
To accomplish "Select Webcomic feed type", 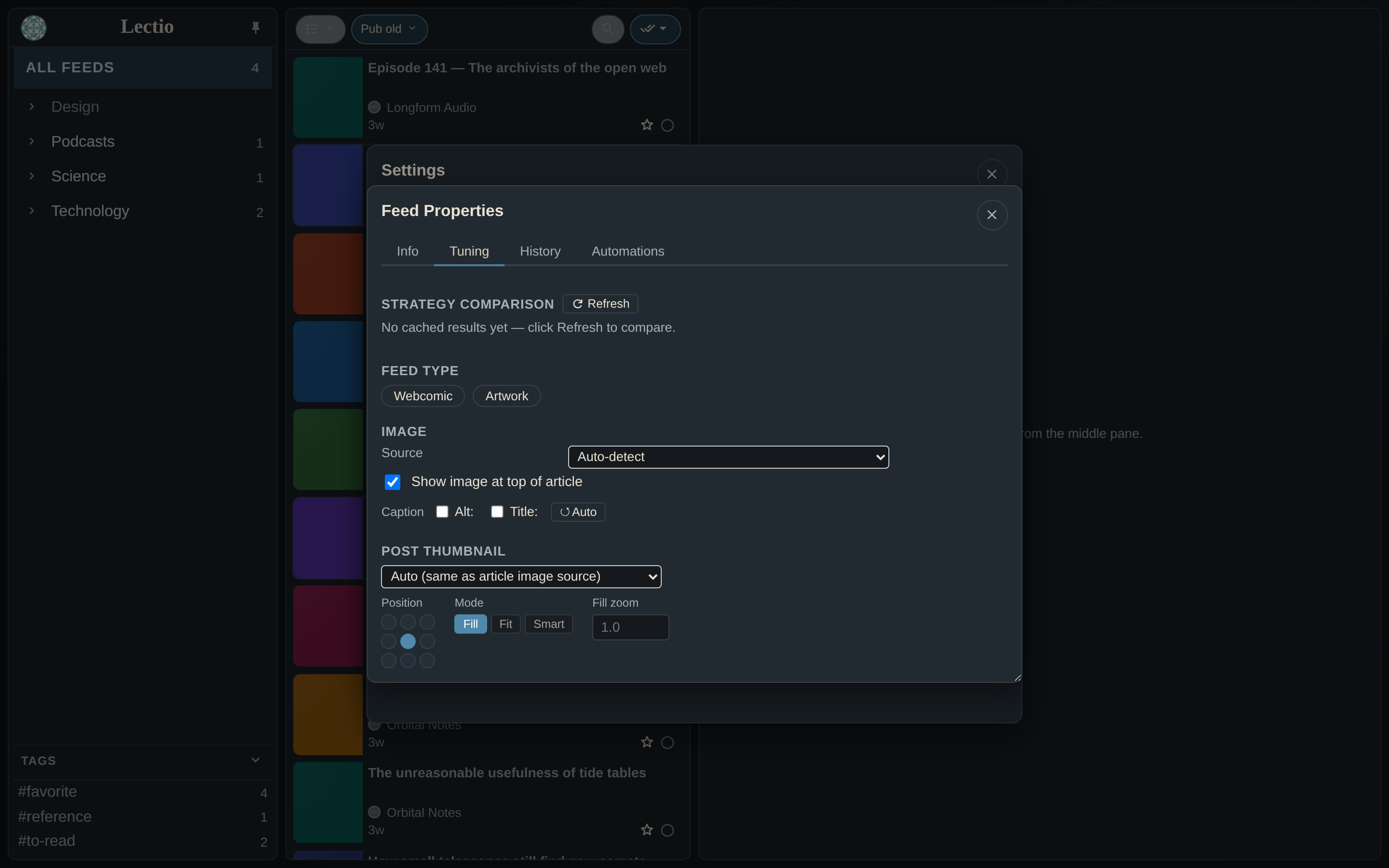I will pyautogui.click(x=423, y=396).
